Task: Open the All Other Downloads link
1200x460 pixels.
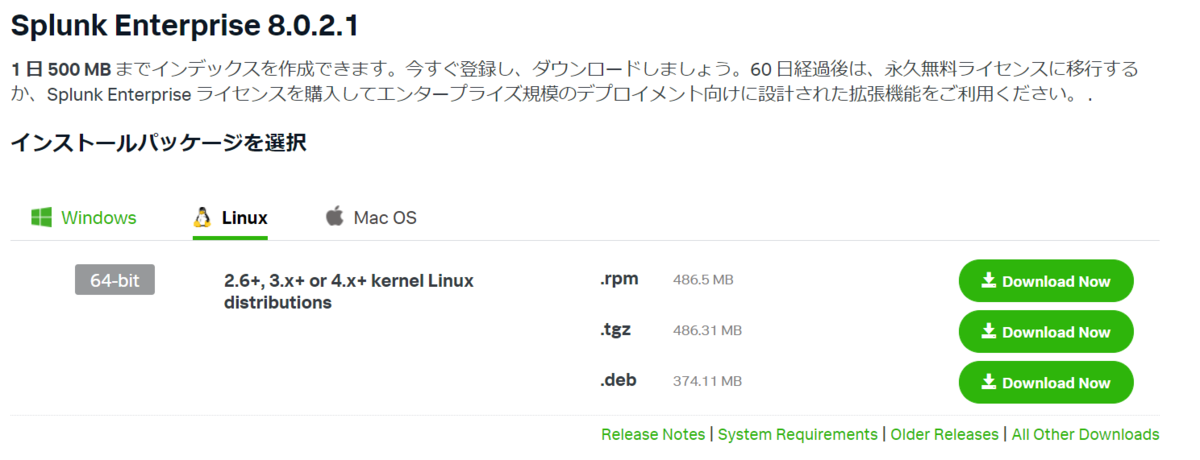Action: point(1085,434)
